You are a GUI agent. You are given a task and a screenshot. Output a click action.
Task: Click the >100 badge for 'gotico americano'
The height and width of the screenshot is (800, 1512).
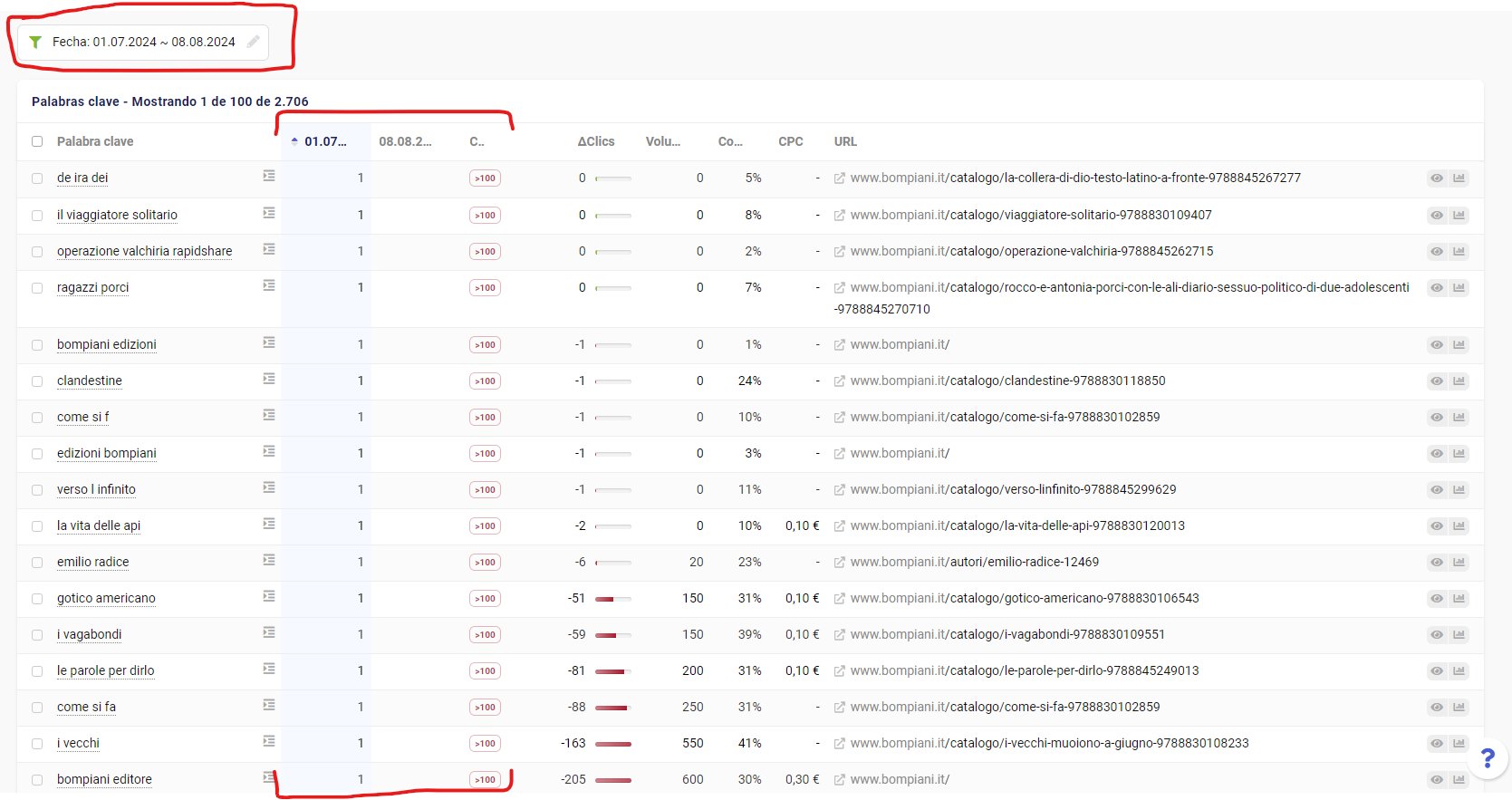tap(485, 598)
